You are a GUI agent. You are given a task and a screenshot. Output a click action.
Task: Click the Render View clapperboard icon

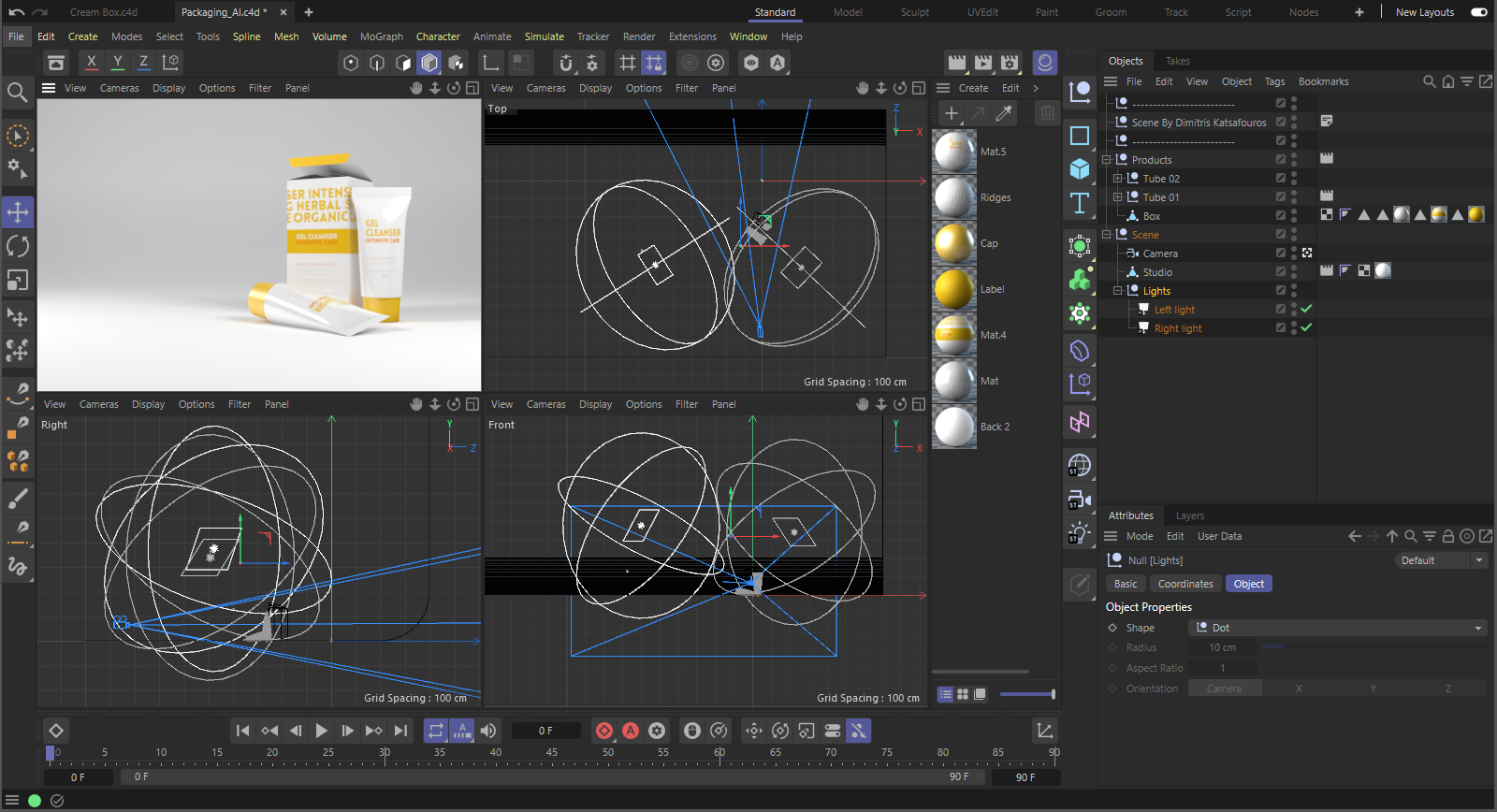tap(956, 63)
